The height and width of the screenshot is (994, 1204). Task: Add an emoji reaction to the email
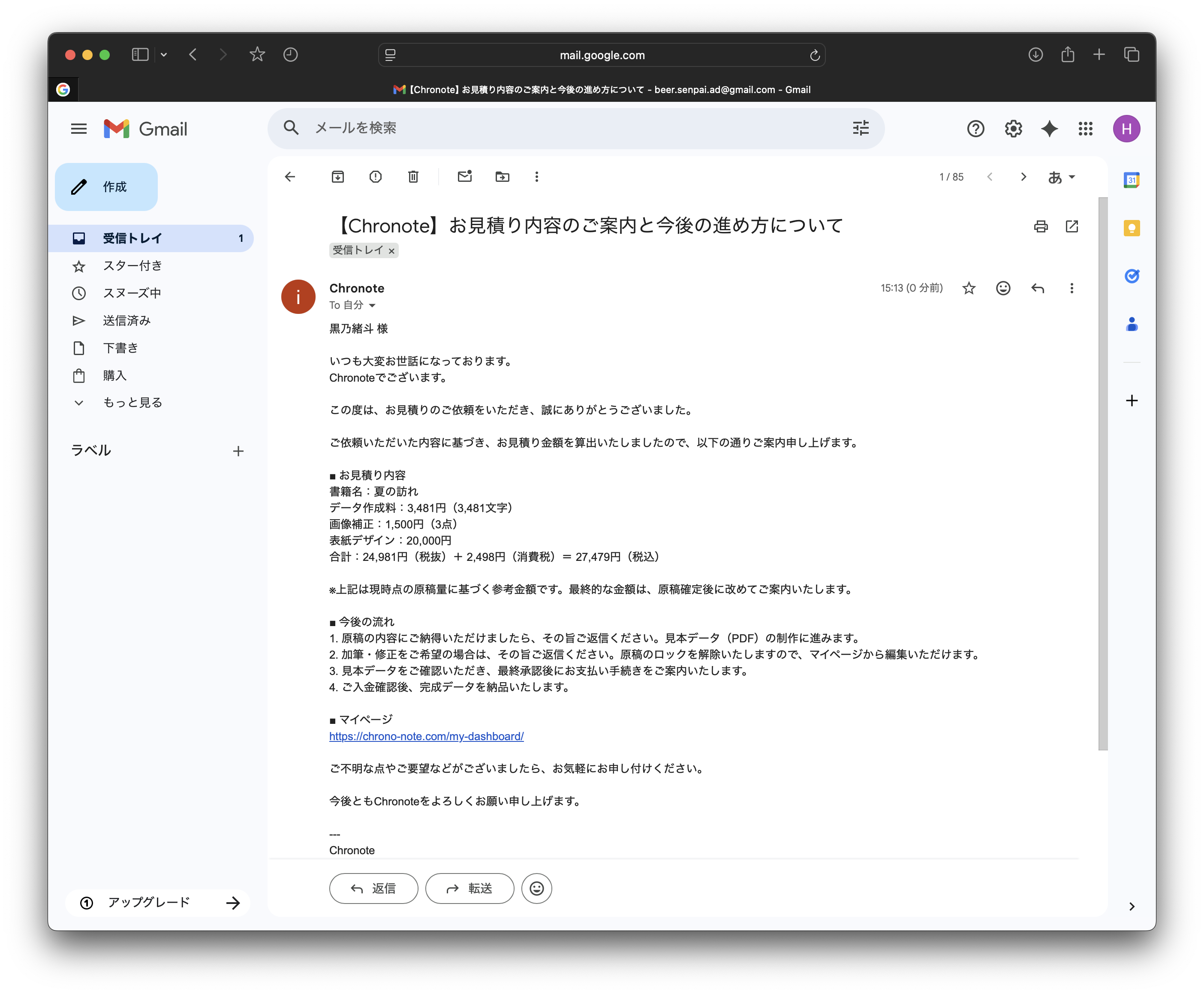[1003, 288]
